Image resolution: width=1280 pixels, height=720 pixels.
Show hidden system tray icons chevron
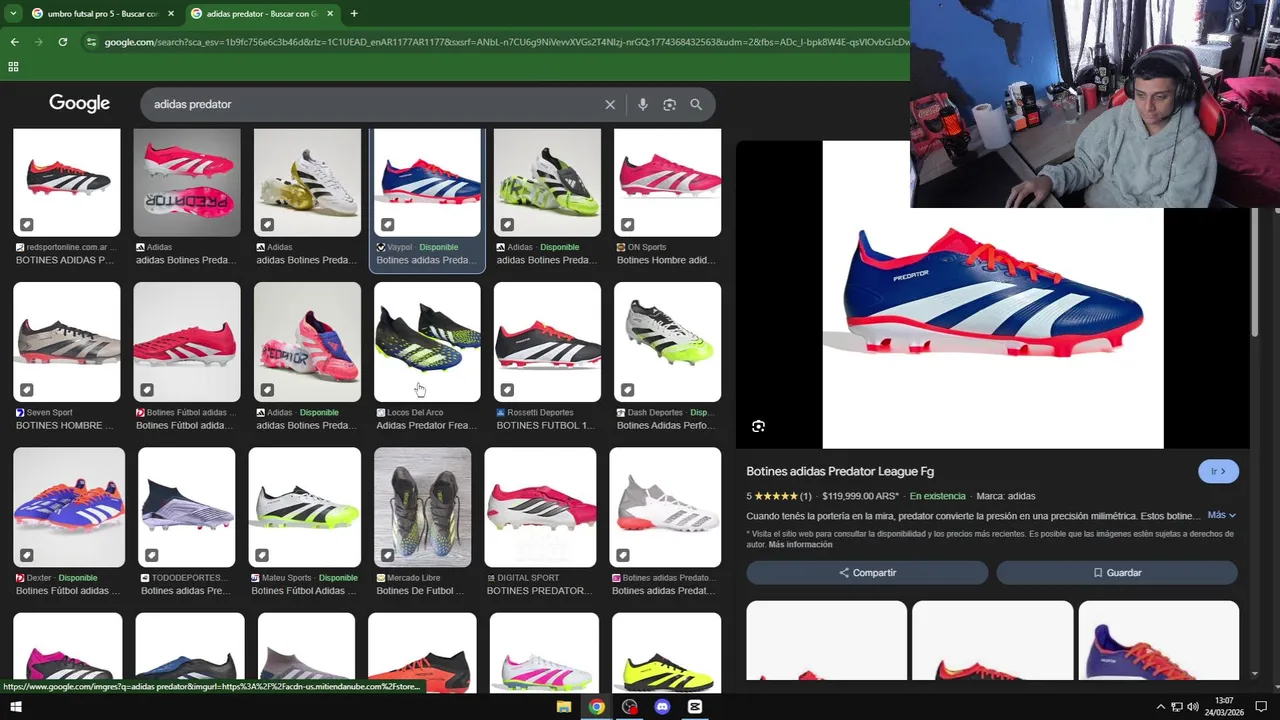(1160, 707)
